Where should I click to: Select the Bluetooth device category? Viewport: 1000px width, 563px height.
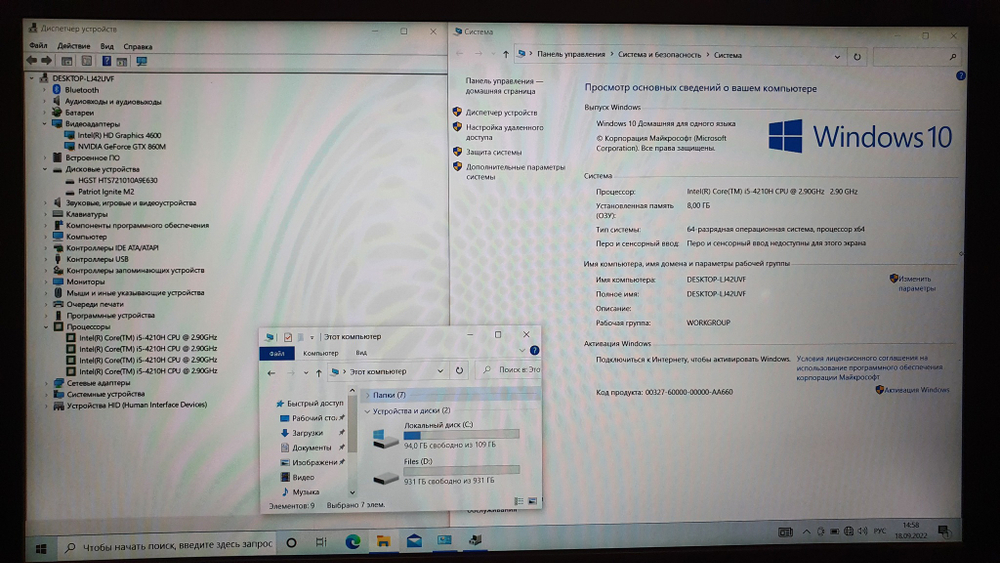(82, 90)
